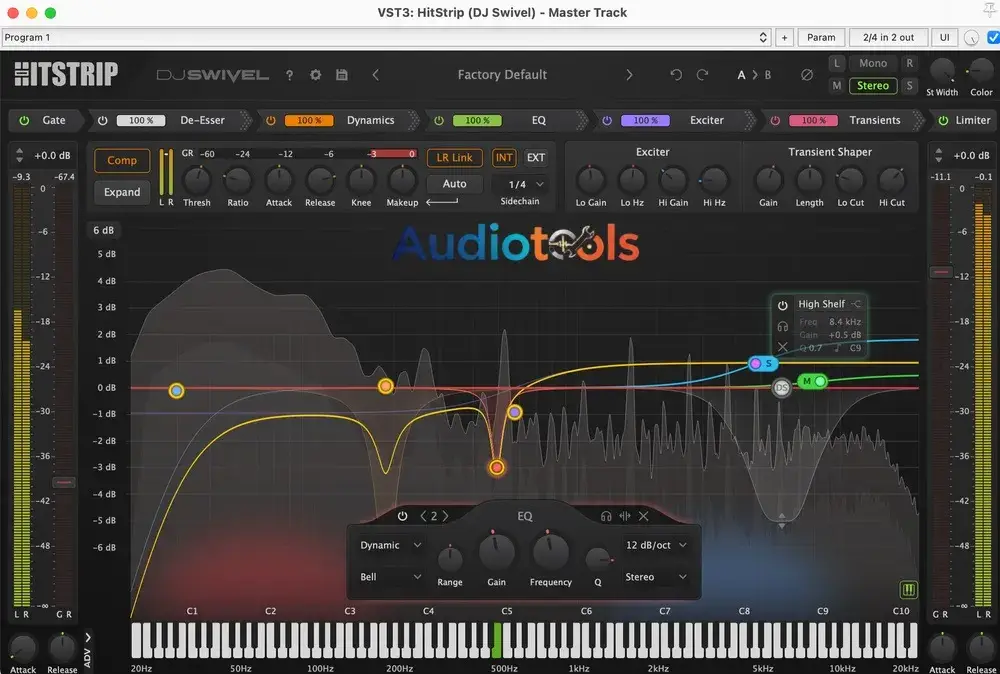Image resolution: width=1000 pixels, height=674 pixels.
Task: Toggle the Limiter module power button
Action: pyautogui.click(x=941, y=120)
